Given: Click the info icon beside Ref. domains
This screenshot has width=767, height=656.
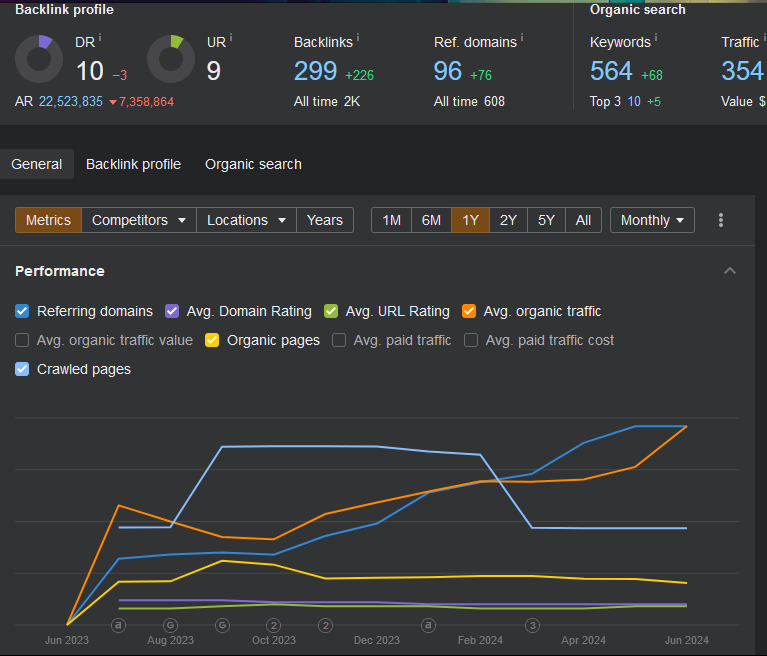Looking at the screenshot, I should 522,38.
